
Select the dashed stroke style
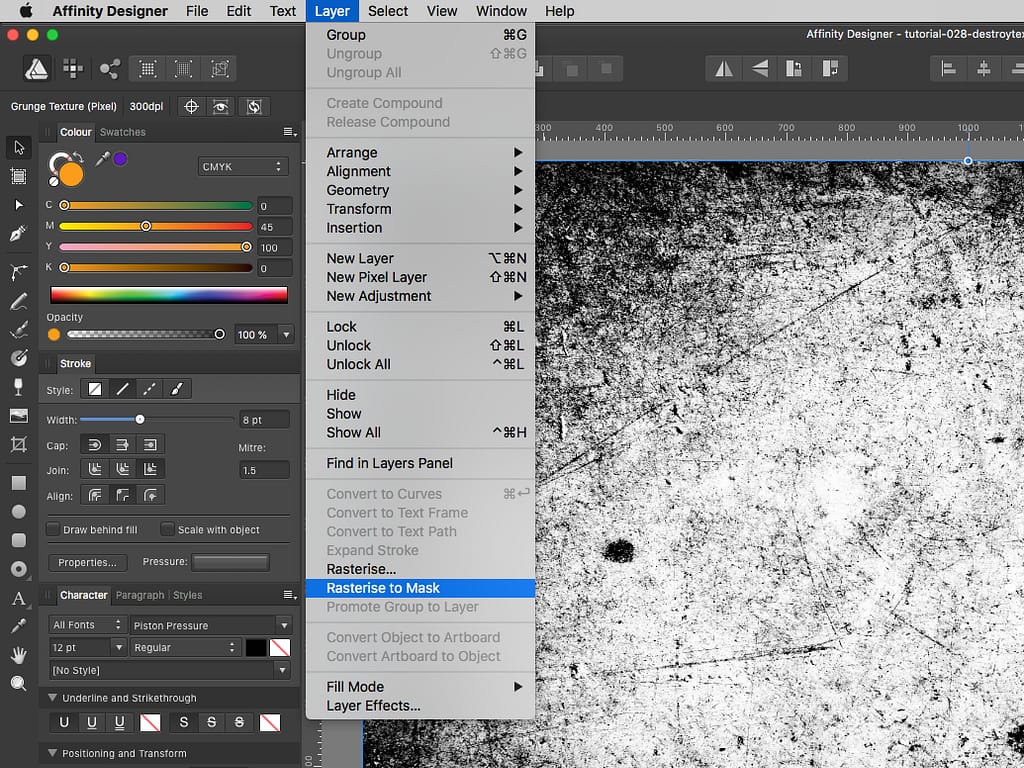[x=148, y=388]
